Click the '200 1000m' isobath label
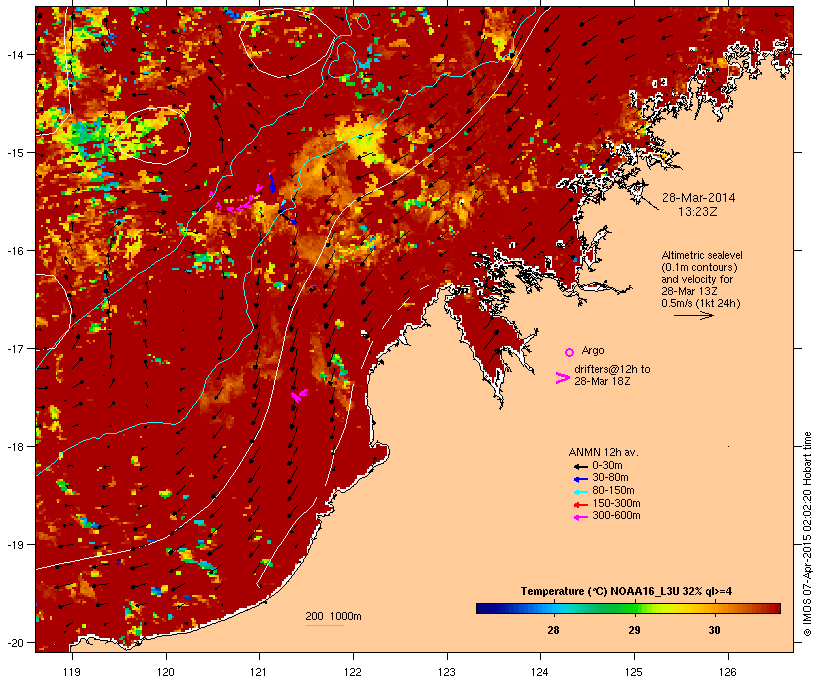 333,616
